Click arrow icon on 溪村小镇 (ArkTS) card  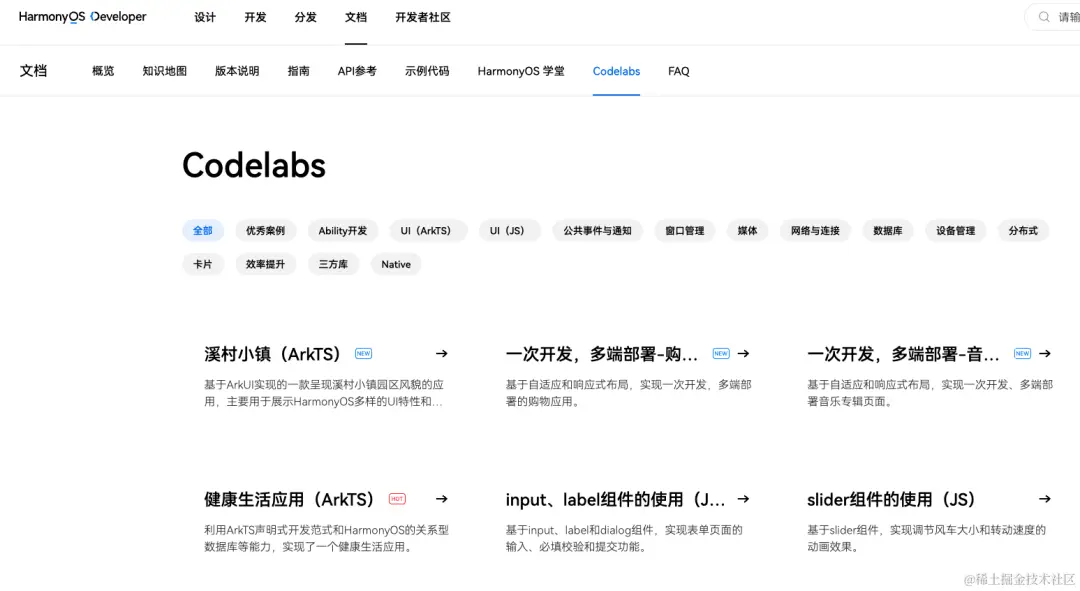click(442, 353)
